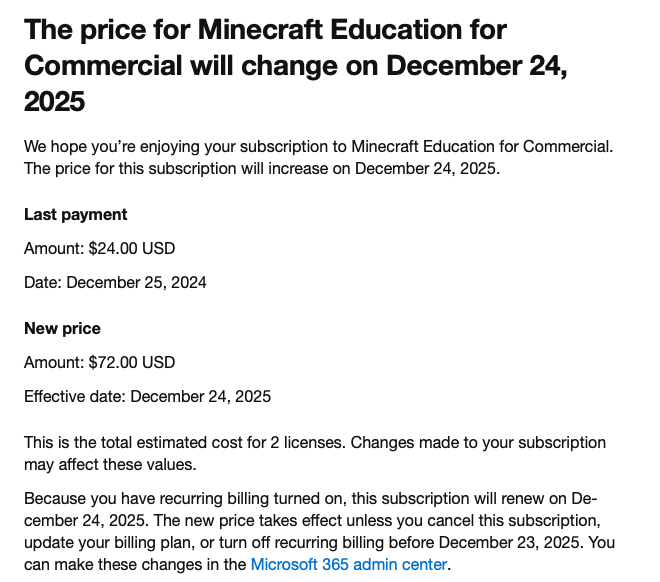Click 'can make these changes in the' text
Viewport: 660px width, 582px height.
click(x=135, y=564)
